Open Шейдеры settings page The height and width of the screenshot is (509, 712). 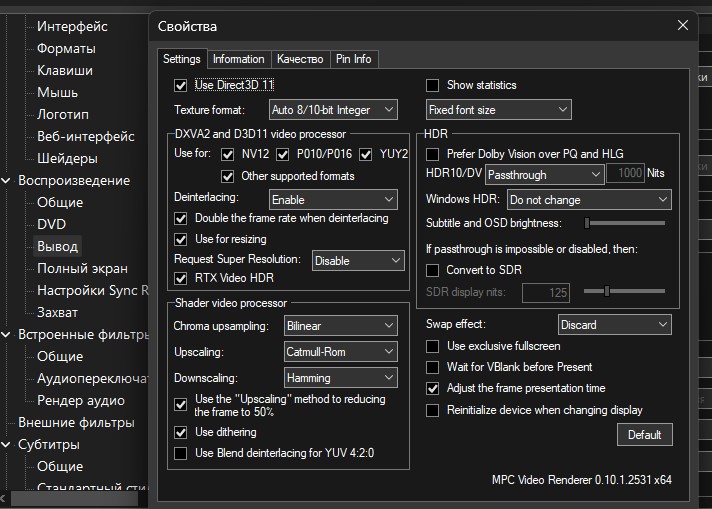(67, 158)
